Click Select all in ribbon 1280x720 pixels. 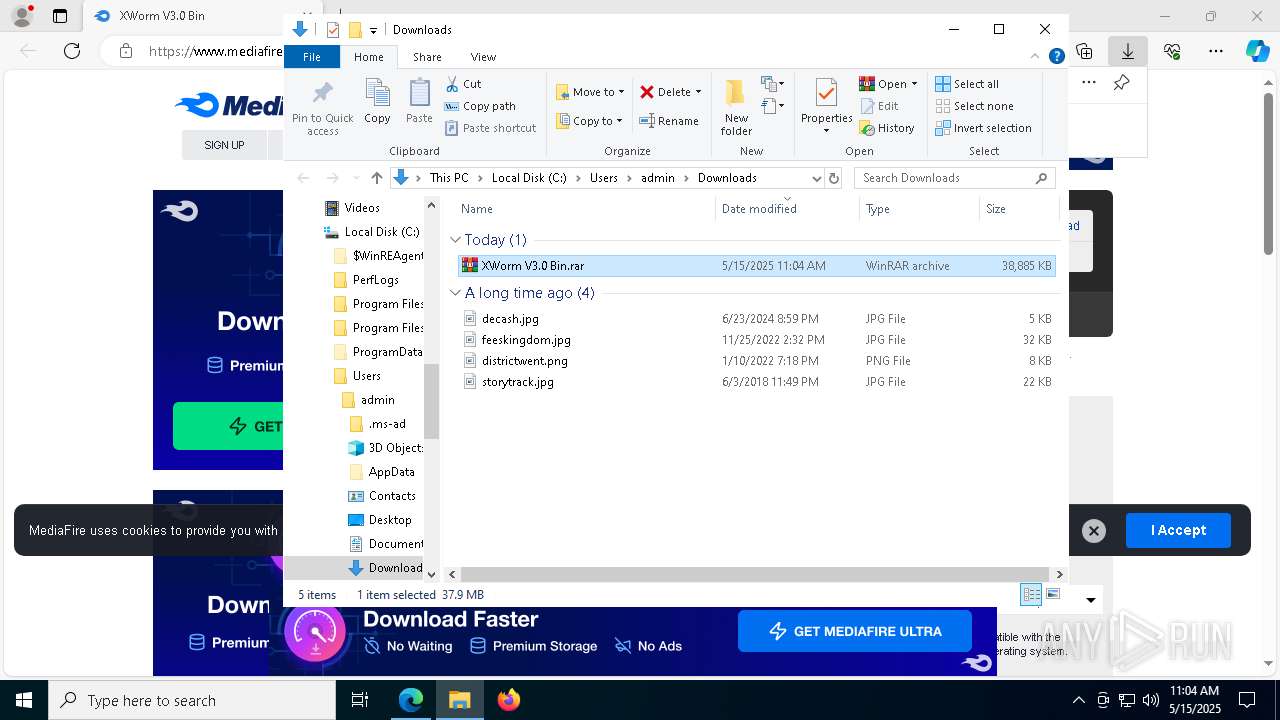(x=967, y=84)
